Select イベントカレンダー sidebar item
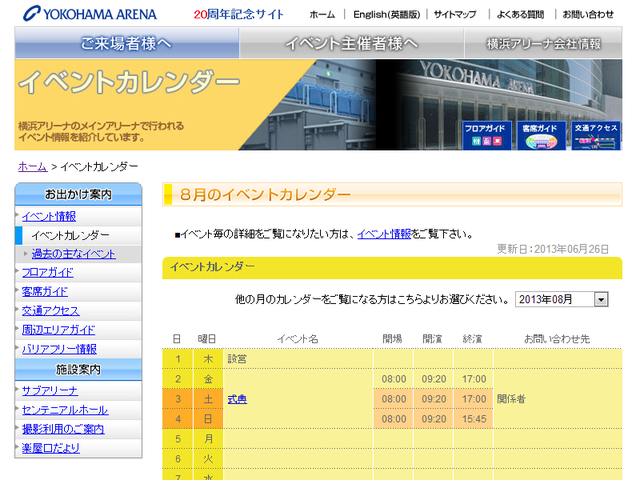 70,236
